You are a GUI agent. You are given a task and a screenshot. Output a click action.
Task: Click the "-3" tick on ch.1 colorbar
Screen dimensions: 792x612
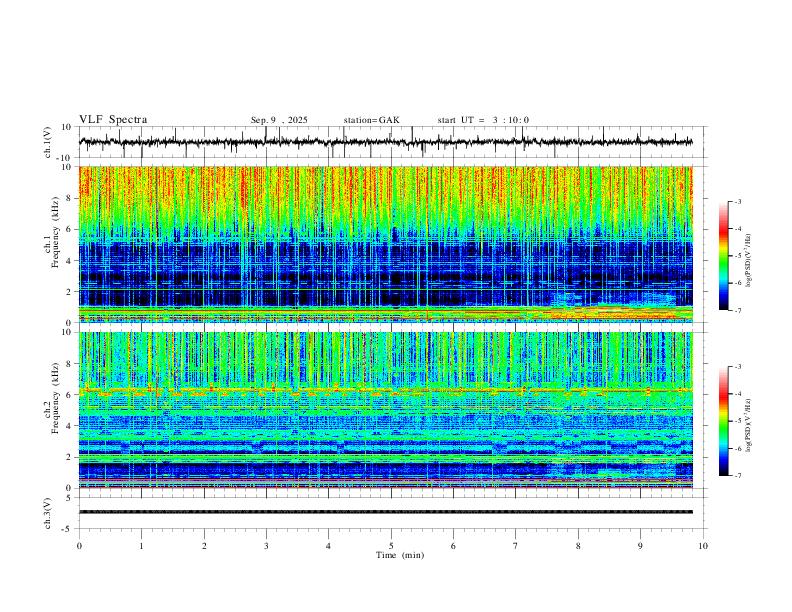pyautogui.click(x=738, y=201)
